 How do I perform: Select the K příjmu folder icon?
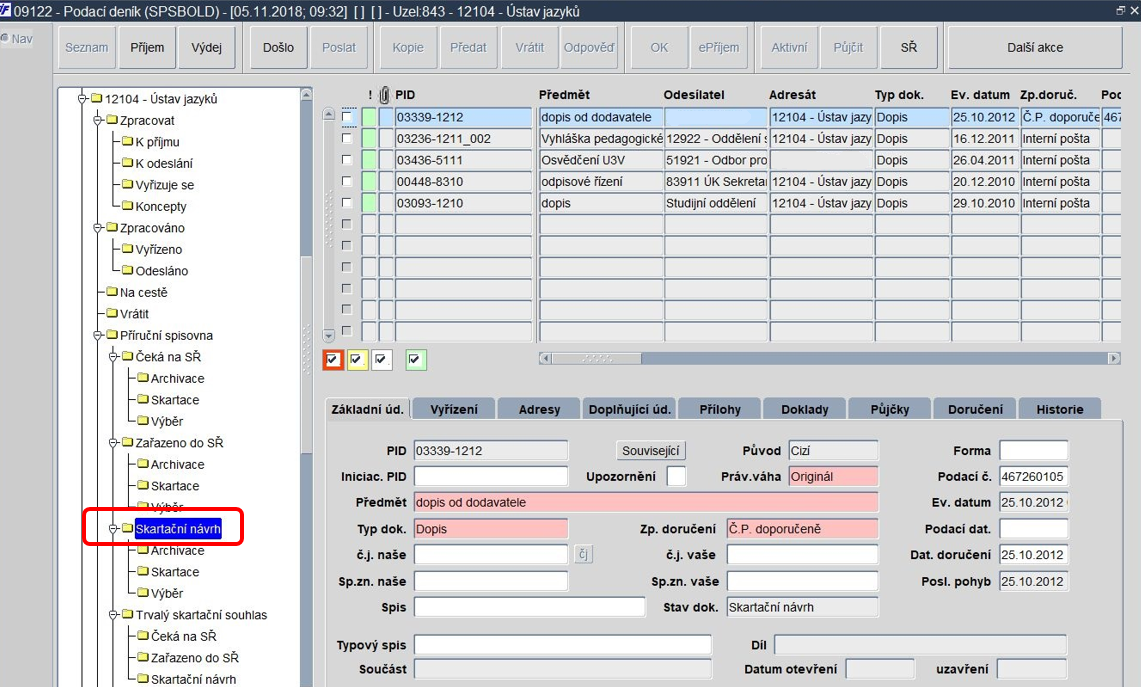click(127, 142)
